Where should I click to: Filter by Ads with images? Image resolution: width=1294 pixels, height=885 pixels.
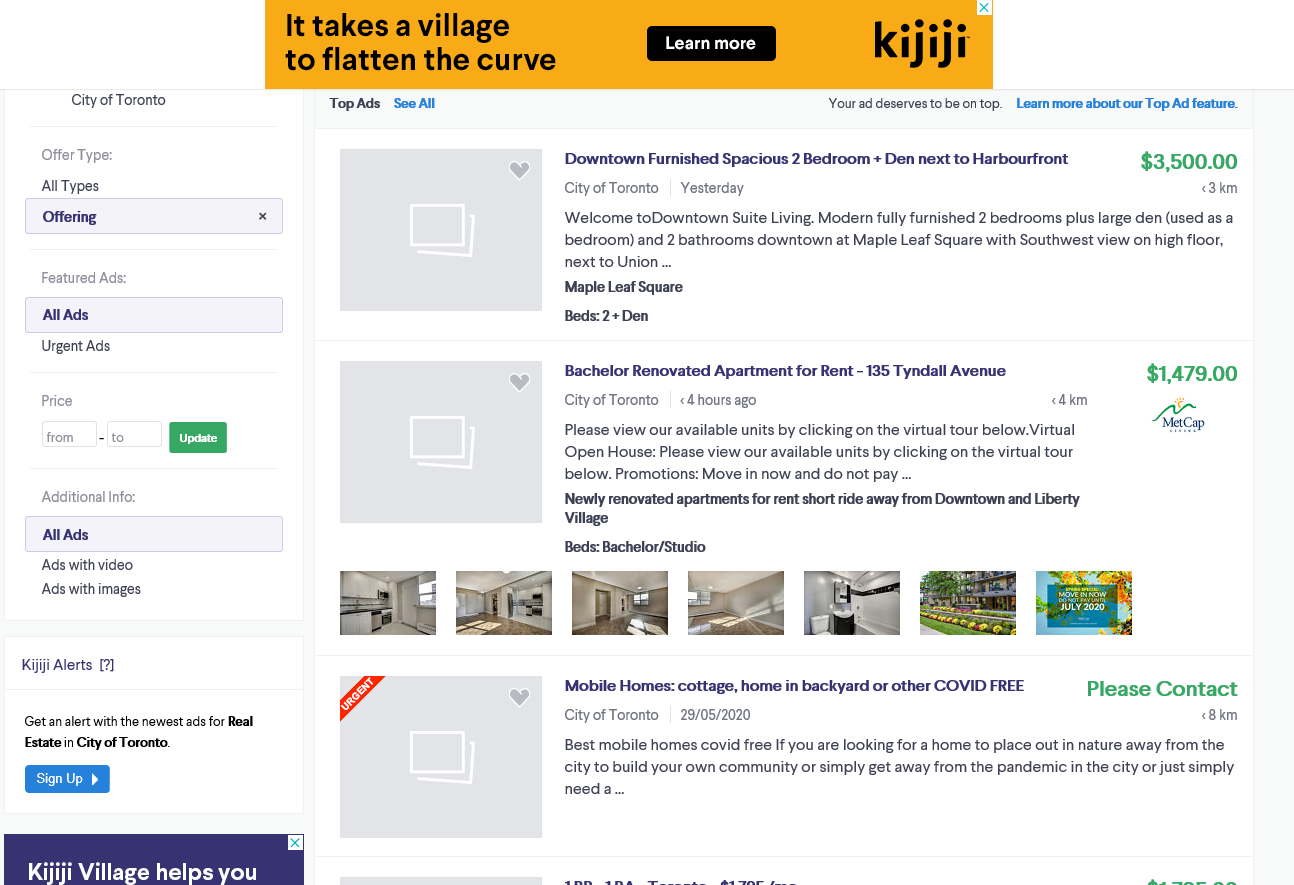[x=91, y=589]
